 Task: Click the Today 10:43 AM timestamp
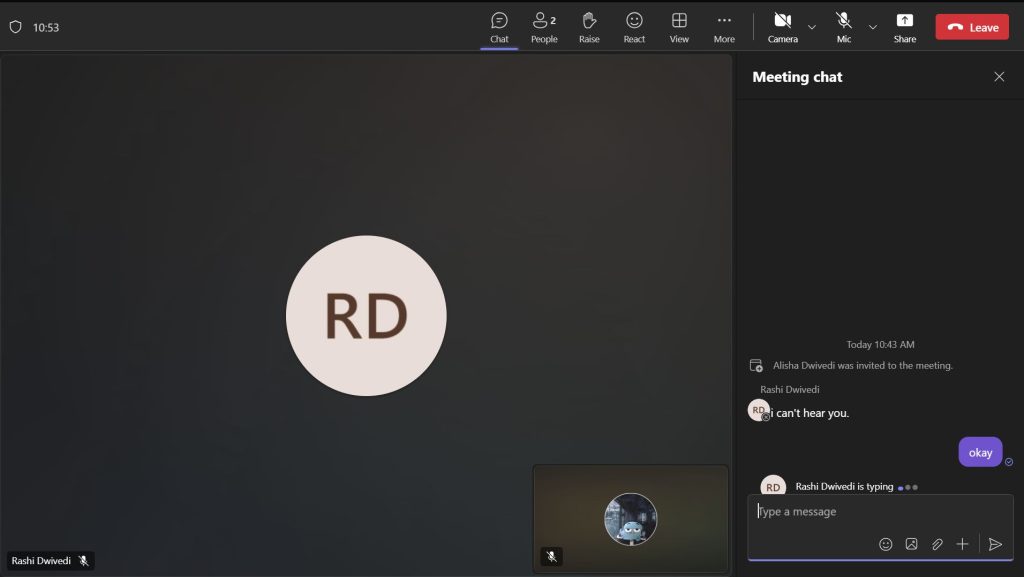880,345
